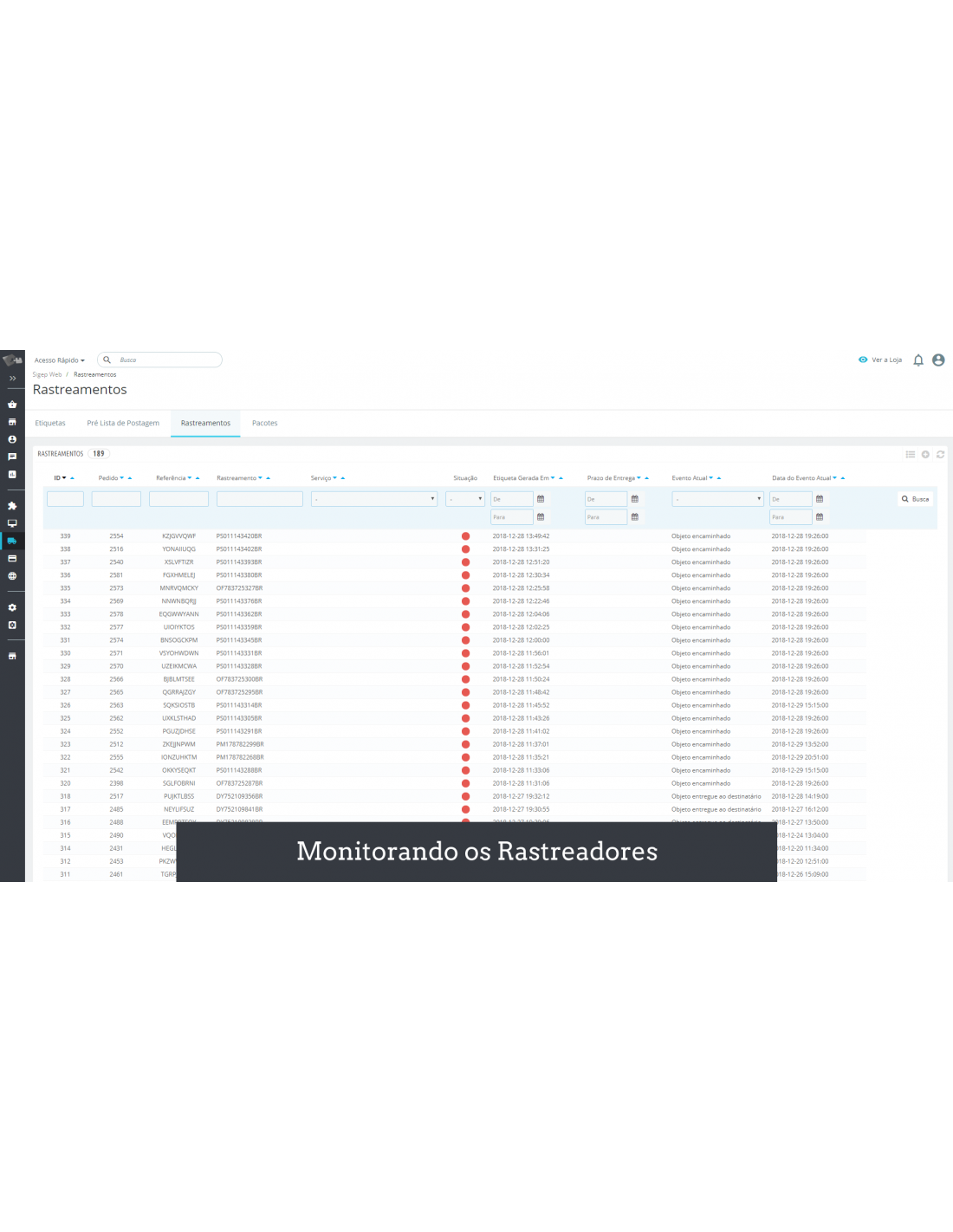The height and width of the screenshot is (1232, 953).
Task: Expand the collapsed sidebar with double chevron
Action: [12, 379]
